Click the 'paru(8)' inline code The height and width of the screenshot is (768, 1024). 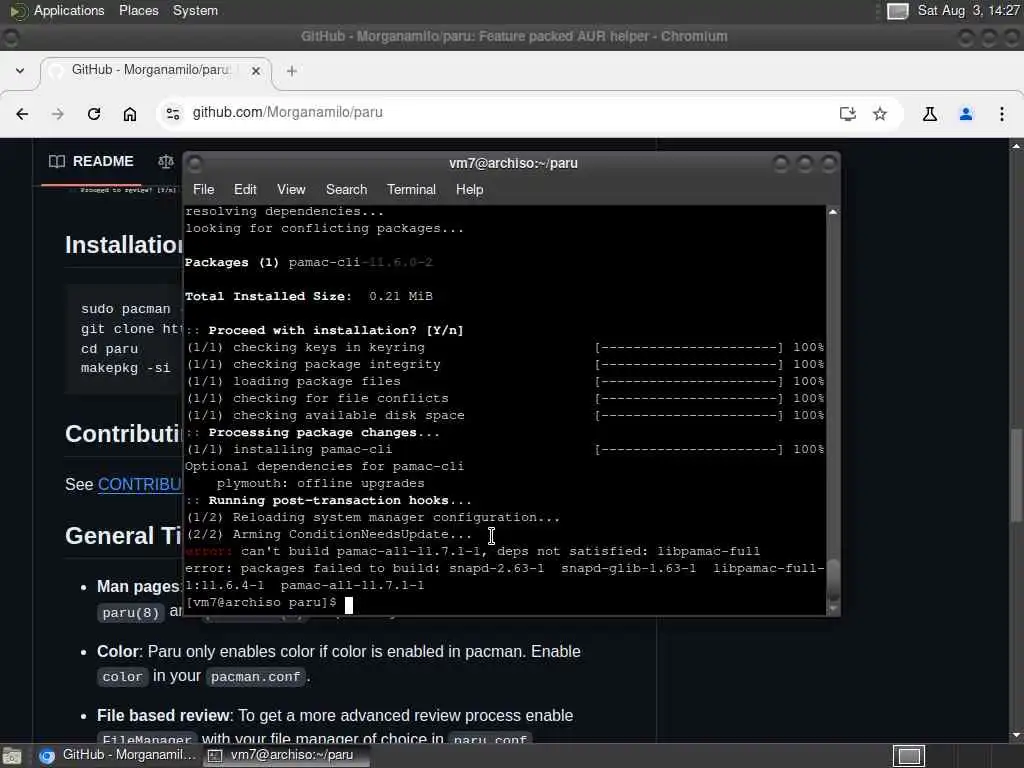click(131, 613)
